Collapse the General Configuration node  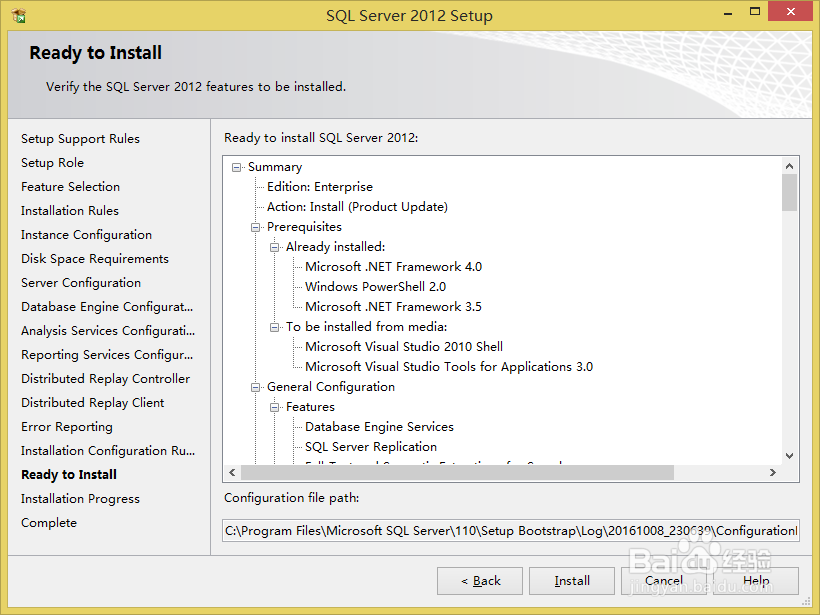[256, 386]
